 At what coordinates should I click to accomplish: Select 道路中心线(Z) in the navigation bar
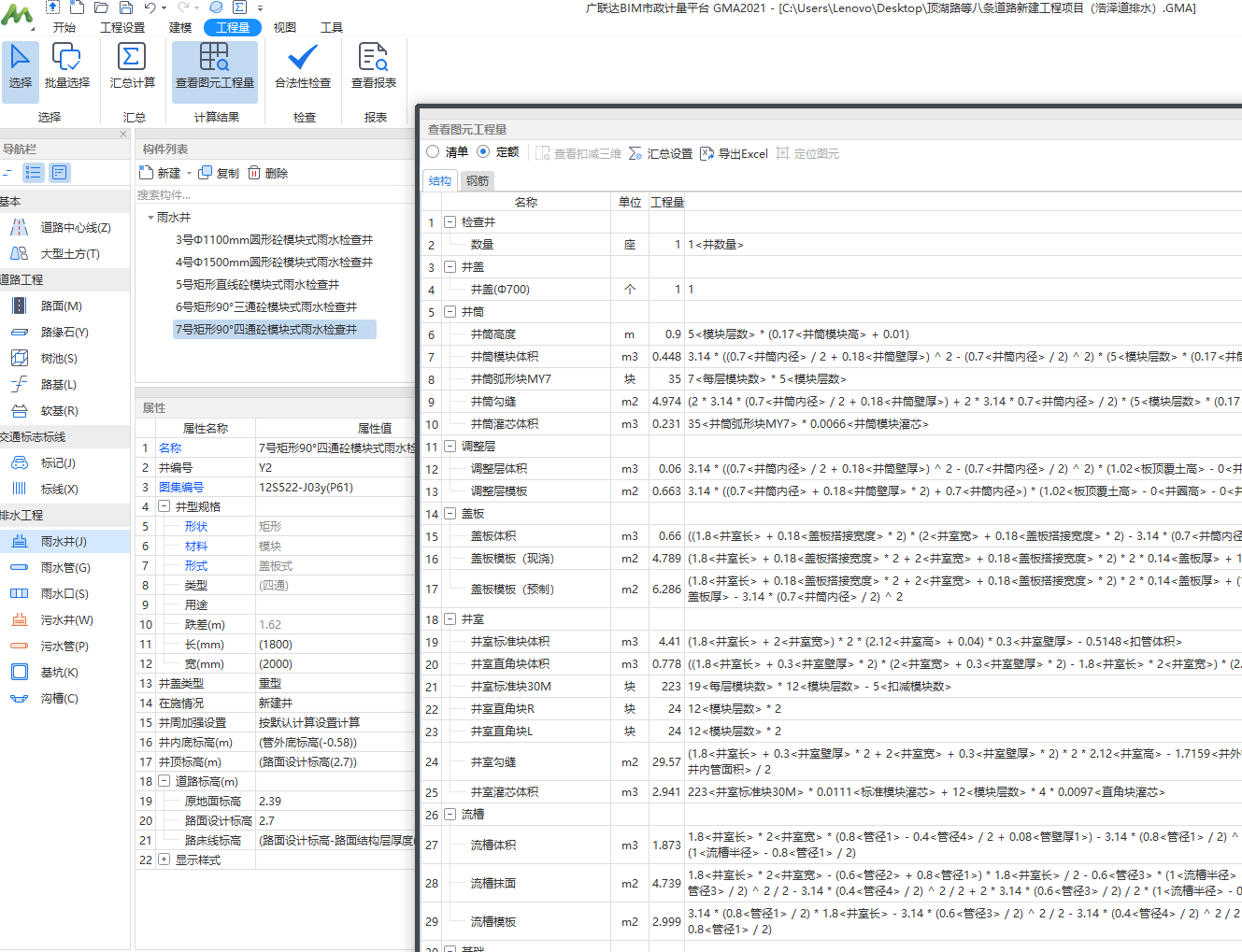coord(64,227)
